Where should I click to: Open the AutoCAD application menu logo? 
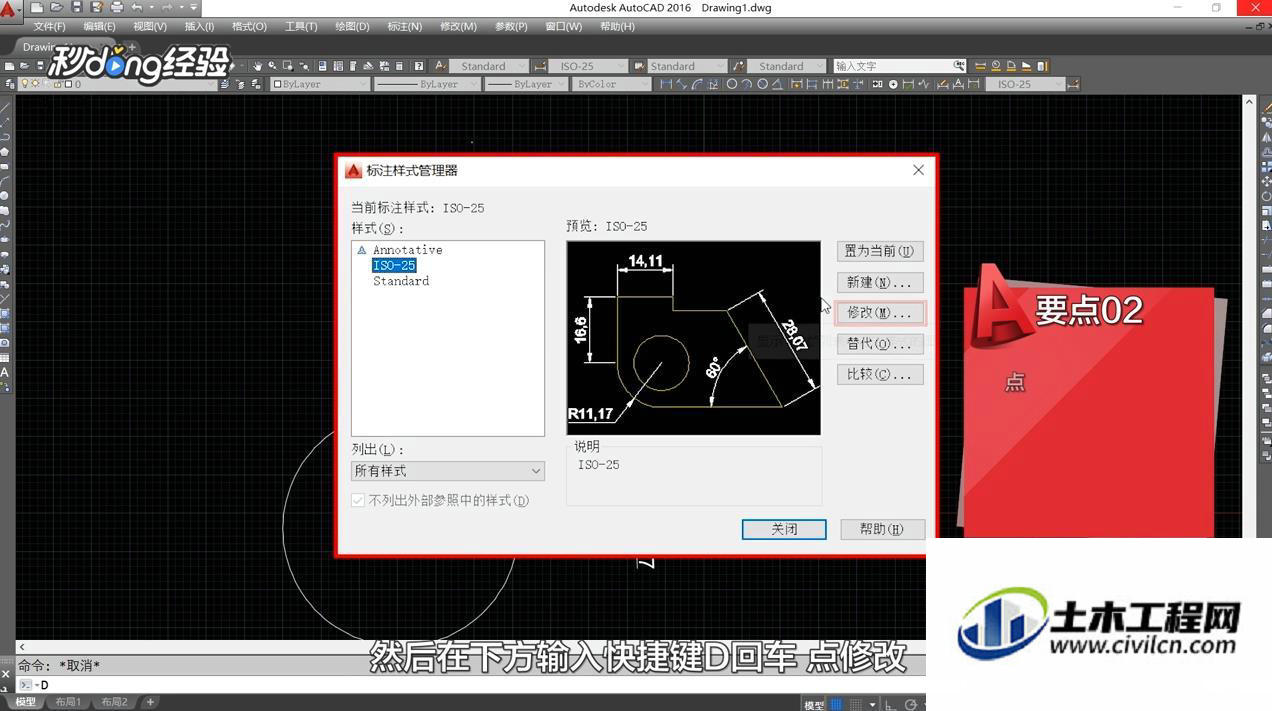[x=11, y=10]
